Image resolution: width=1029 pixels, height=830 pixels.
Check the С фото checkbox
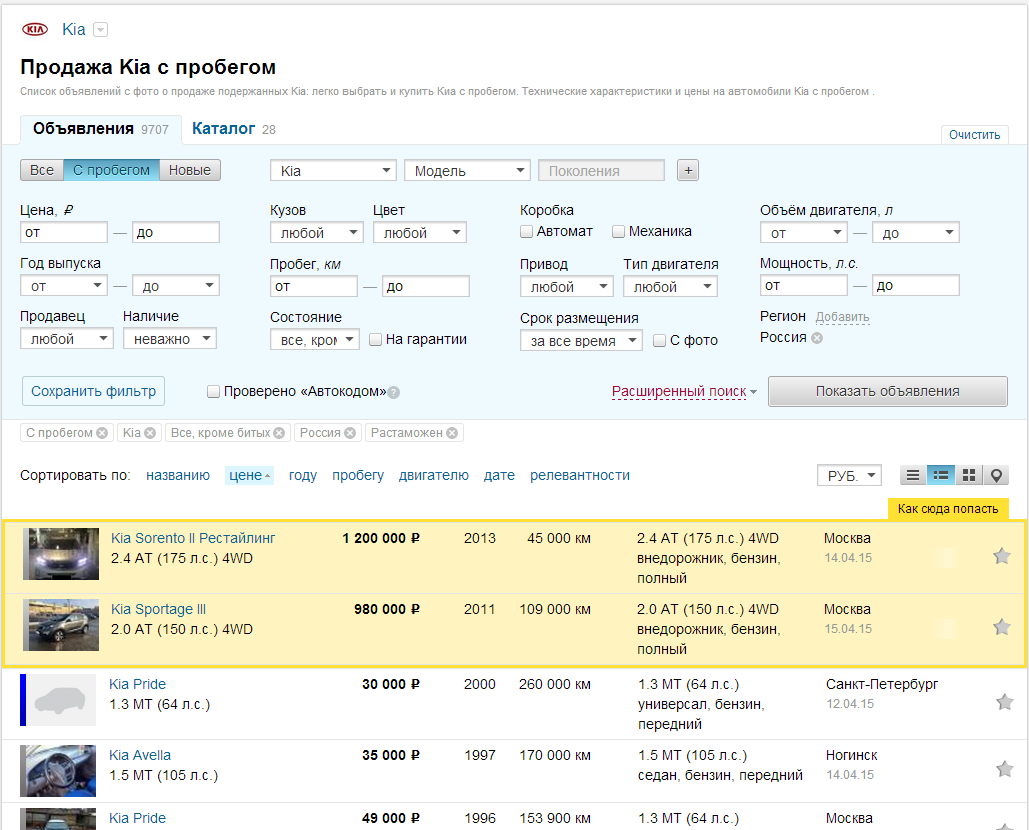point(660,341)
